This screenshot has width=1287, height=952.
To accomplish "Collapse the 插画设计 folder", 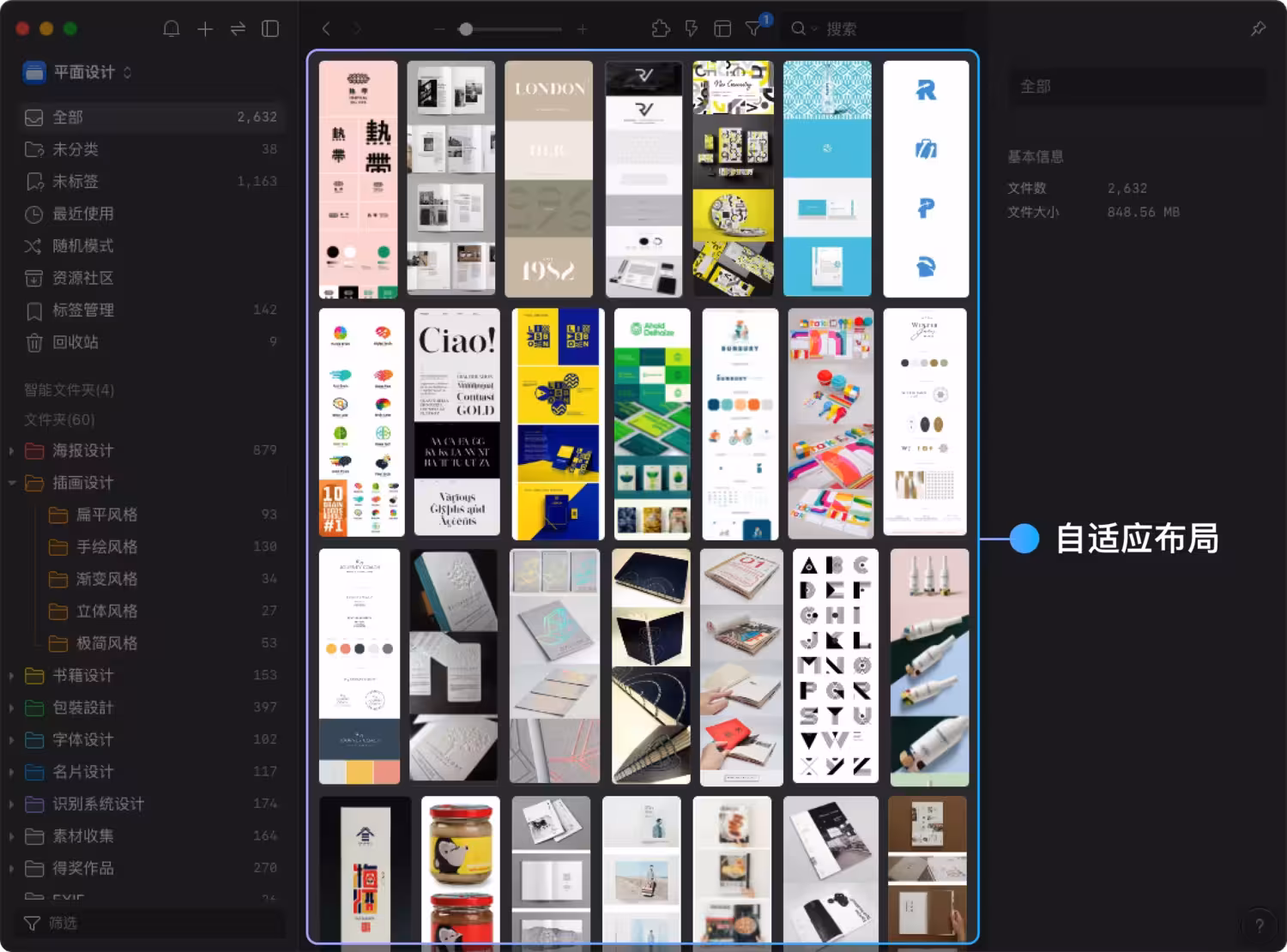I will pyautogui.click(x=12, y=483).
